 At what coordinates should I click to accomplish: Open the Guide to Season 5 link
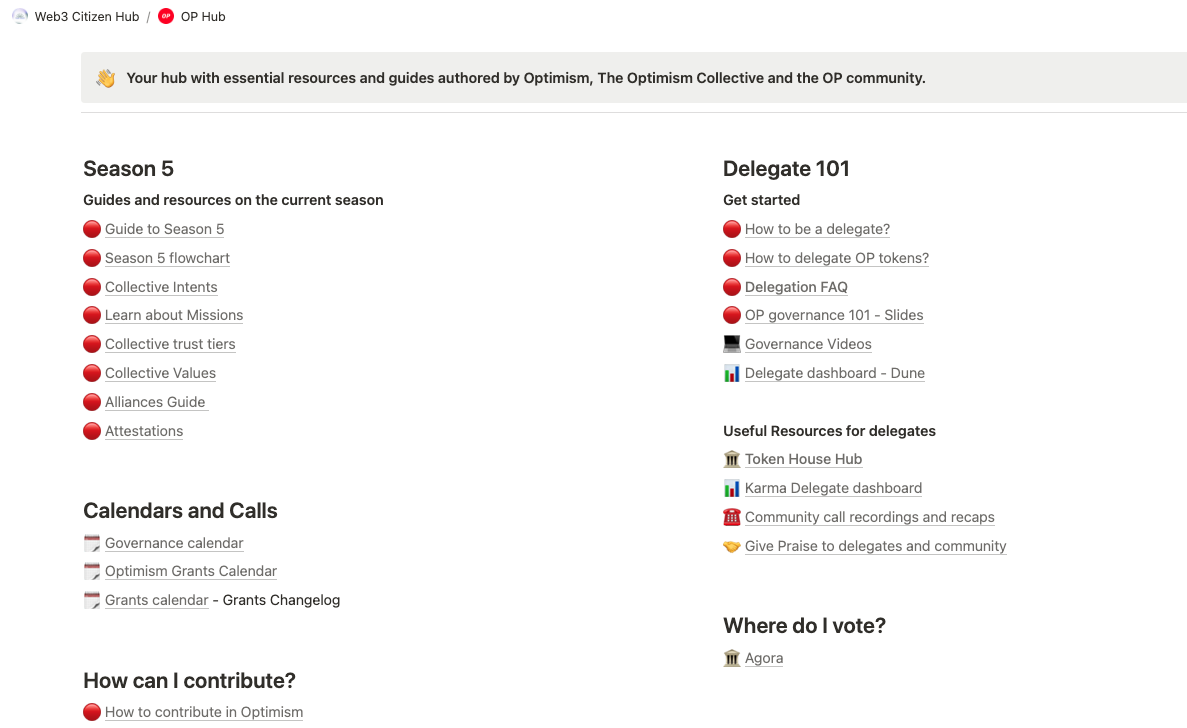tap(164, 229)
